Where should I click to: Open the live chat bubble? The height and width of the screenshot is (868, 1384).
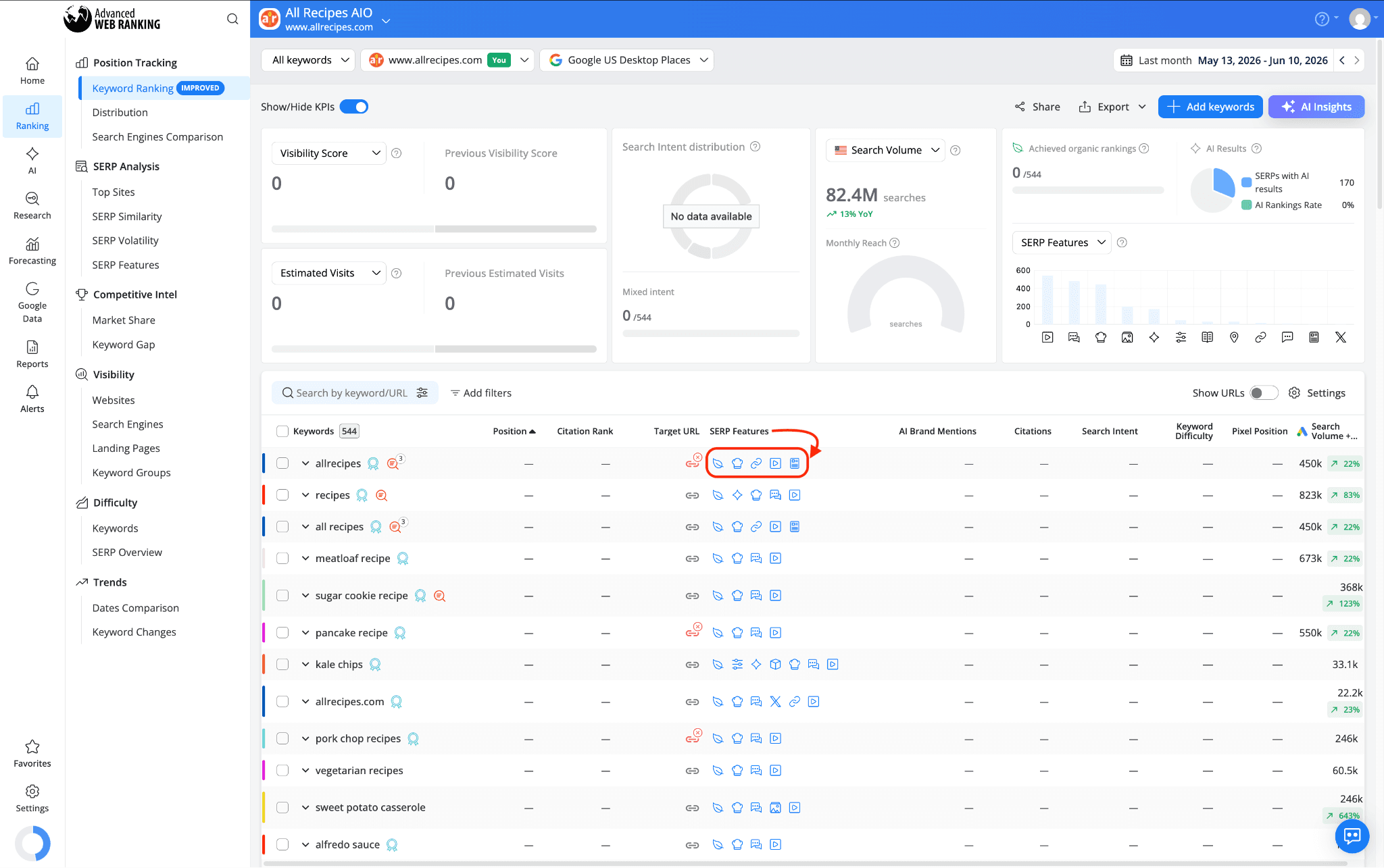[1352, 836]
